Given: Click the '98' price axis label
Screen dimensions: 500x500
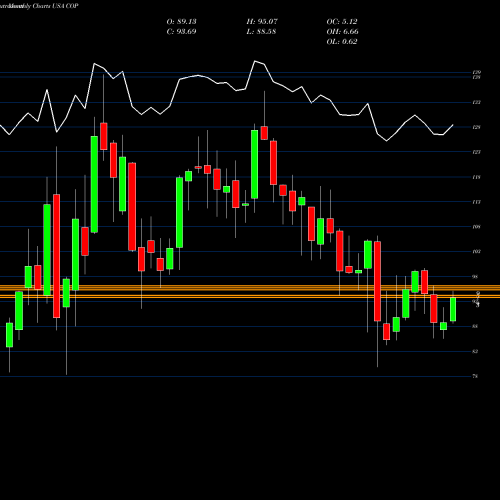Looking at the screenshot, I should click(x=476, y=277).
